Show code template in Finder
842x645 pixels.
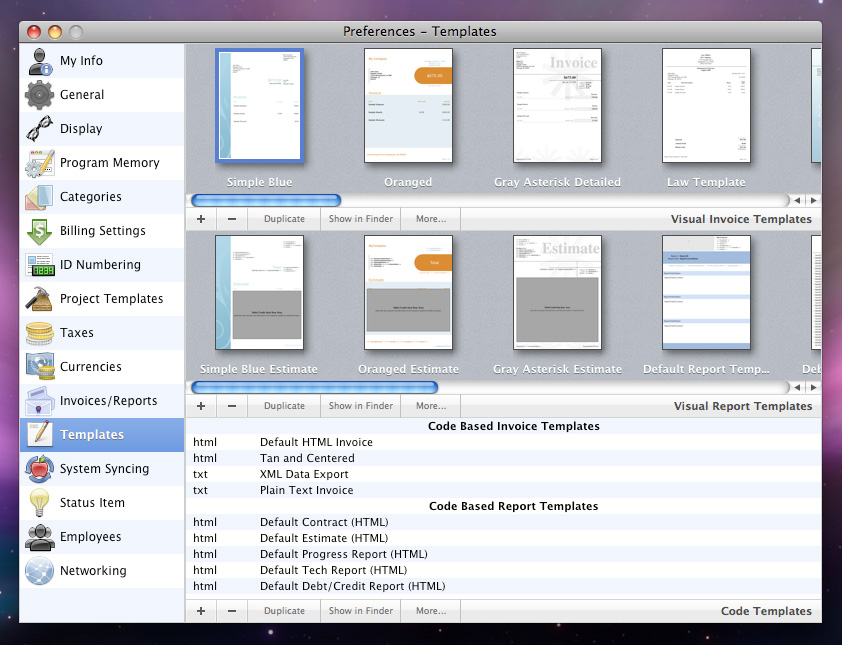pyautogui.click(x=361, y=611)
